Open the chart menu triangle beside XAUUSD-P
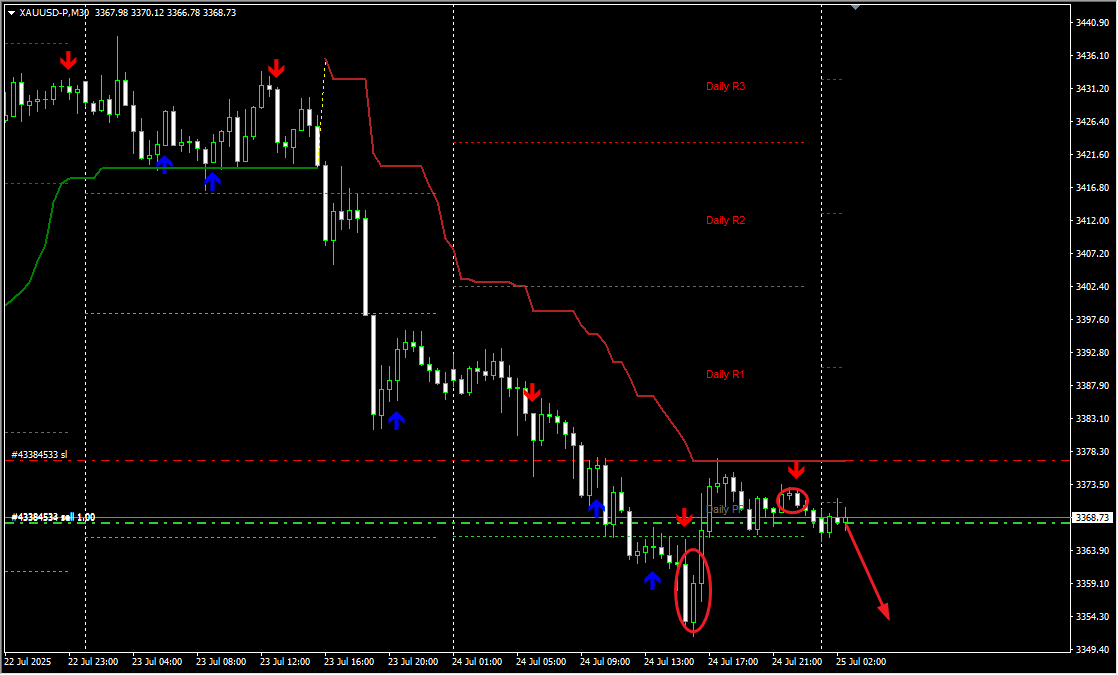 pos(11,12)
